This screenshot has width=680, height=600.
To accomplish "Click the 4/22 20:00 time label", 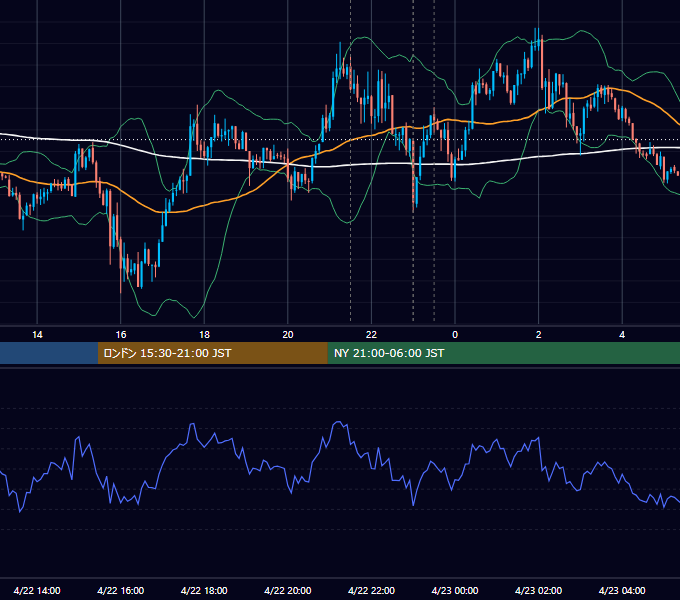I will point(288,590).
